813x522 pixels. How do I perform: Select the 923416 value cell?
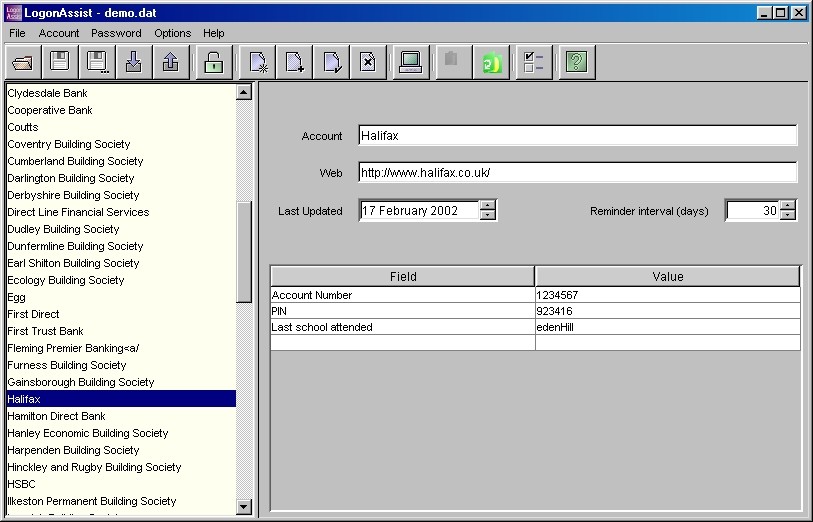coord(668,311)
